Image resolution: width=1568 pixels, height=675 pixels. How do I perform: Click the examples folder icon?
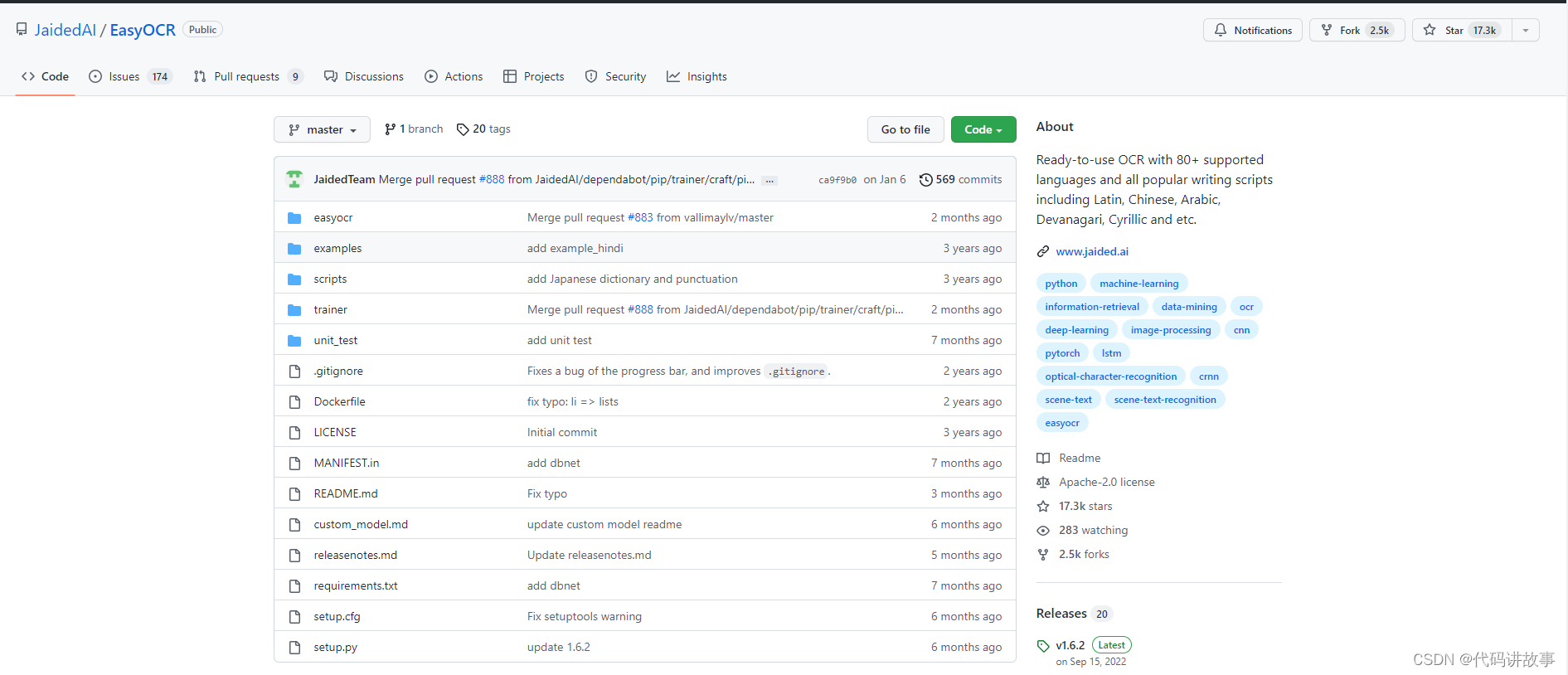click(294, 249)
